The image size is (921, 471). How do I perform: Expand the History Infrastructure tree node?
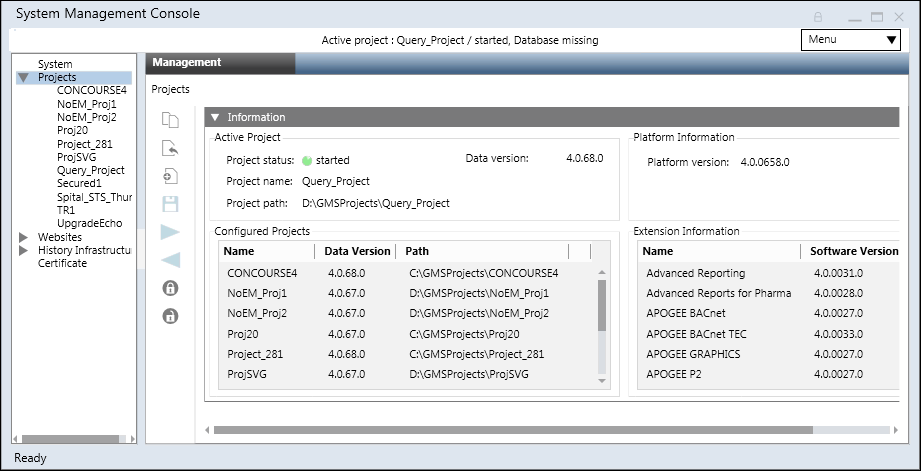[x=24, y=250]
